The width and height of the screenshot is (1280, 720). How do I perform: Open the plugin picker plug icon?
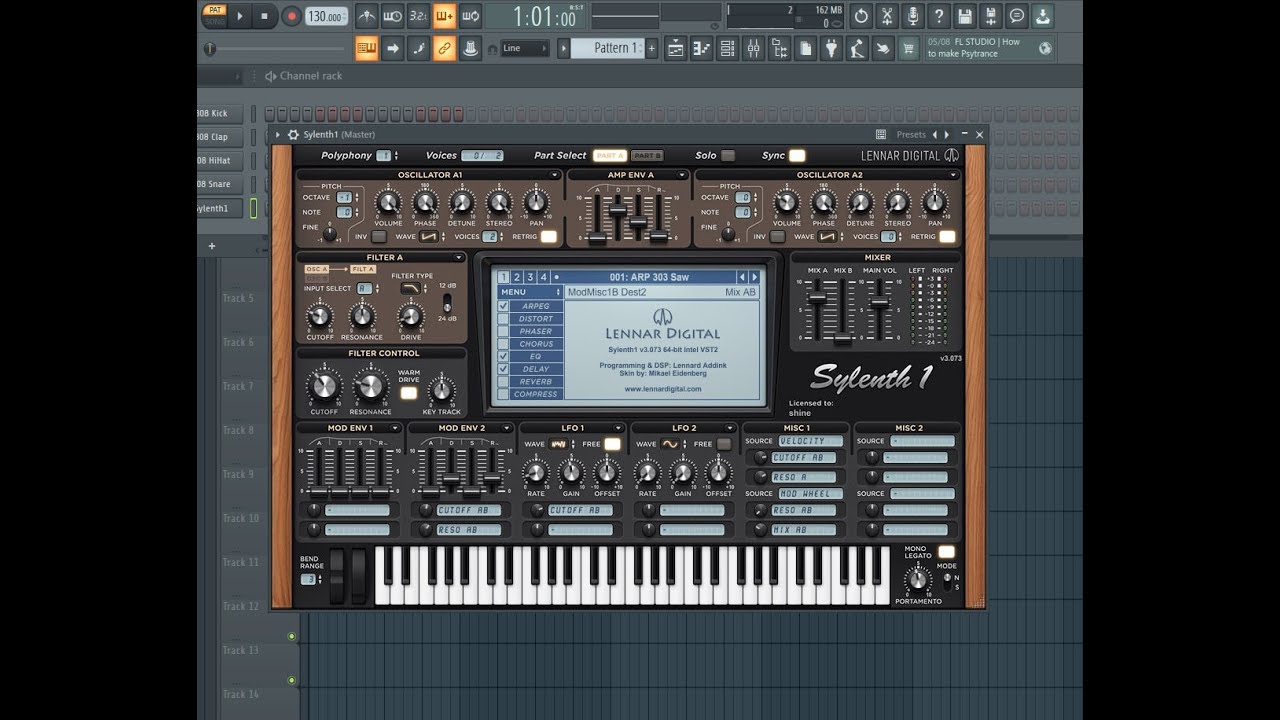tap(831, 48)
